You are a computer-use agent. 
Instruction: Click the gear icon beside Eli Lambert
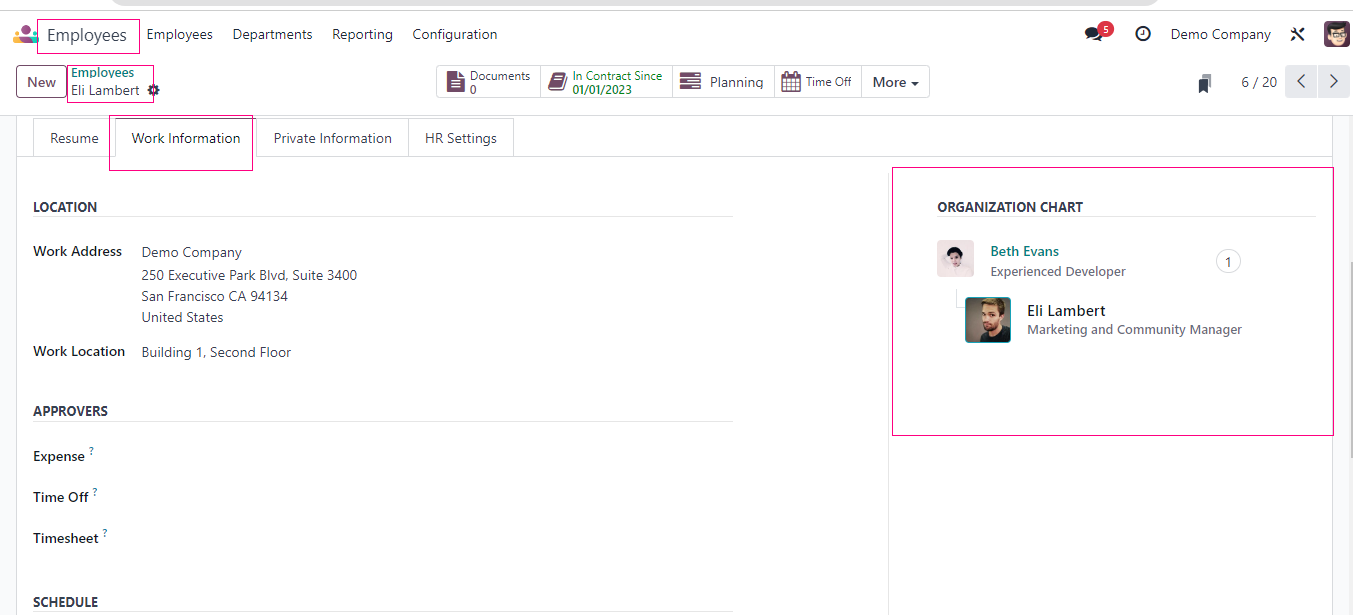[153, 90]
